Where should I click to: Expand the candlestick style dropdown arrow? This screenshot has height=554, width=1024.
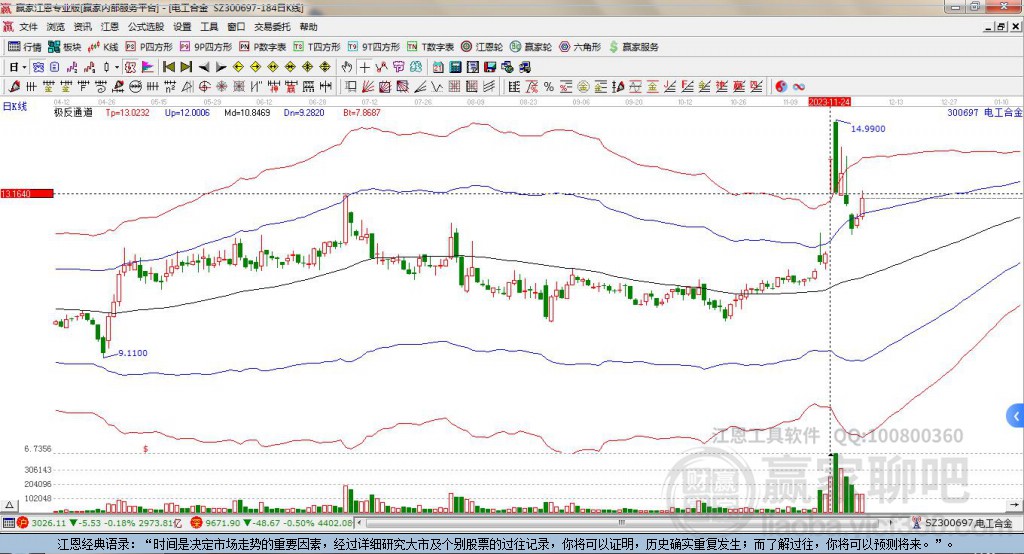pyautogui.click(x=117, y=67)
